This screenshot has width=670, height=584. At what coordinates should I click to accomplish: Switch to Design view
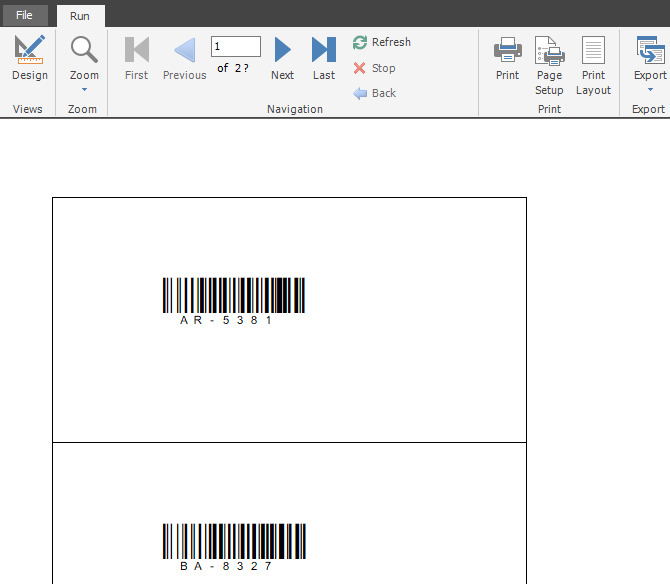(30, 58)
